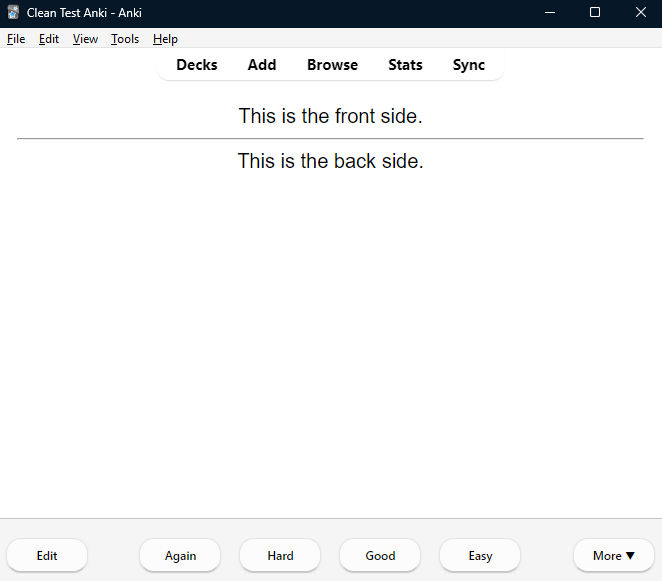Open the View menu
Screen dimensions: 662x581
[x=85, y=39]
